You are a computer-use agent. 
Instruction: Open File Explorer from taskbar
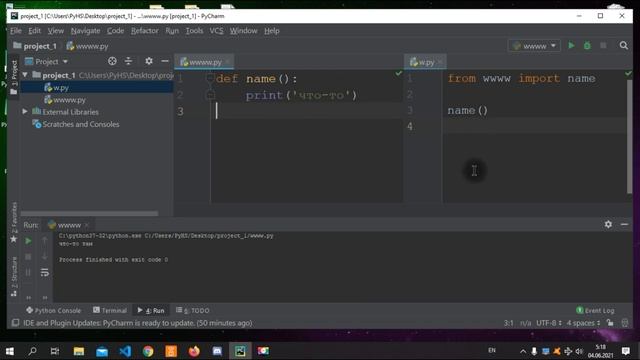79,351
